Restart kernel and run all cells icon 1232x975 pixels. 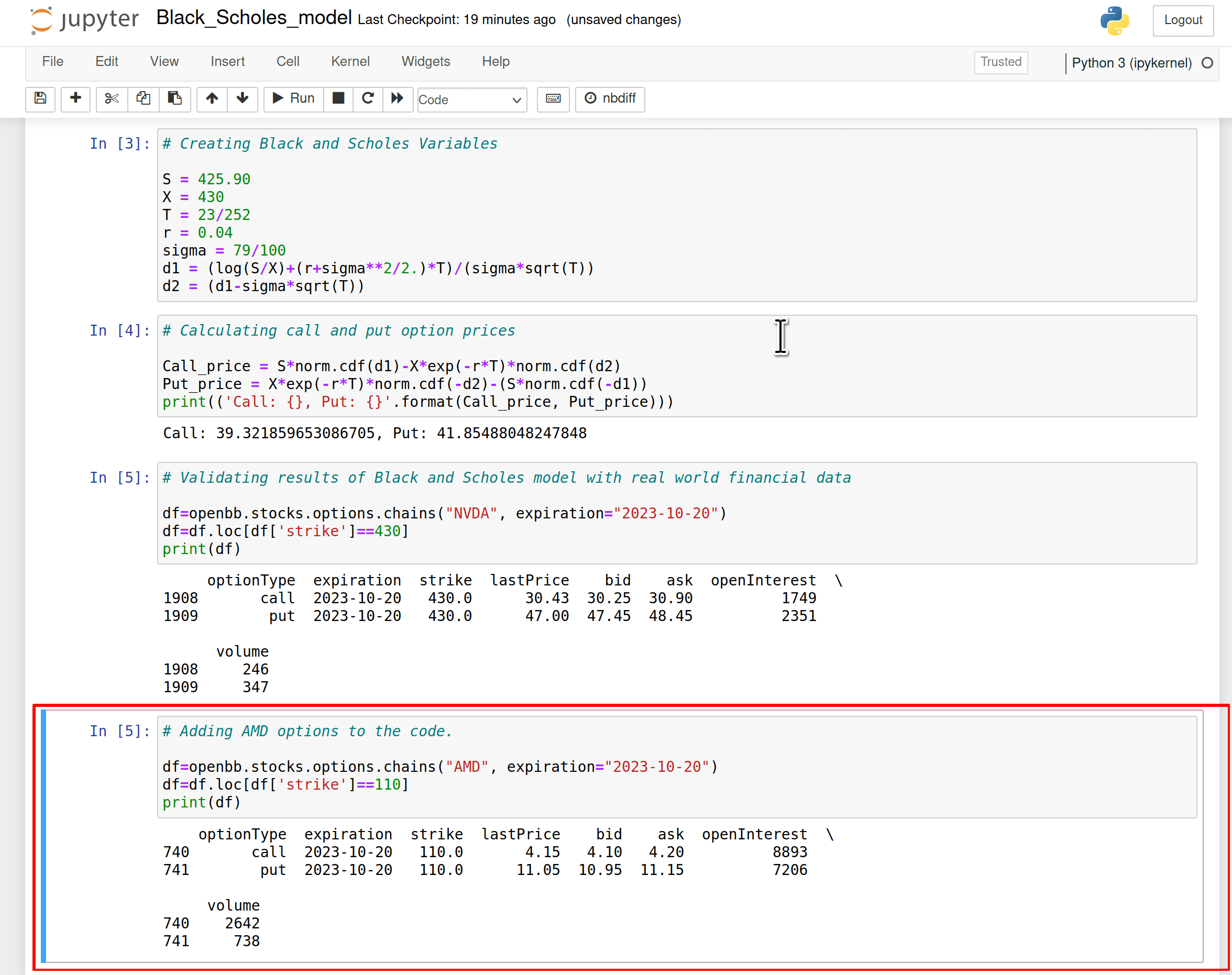398,99
